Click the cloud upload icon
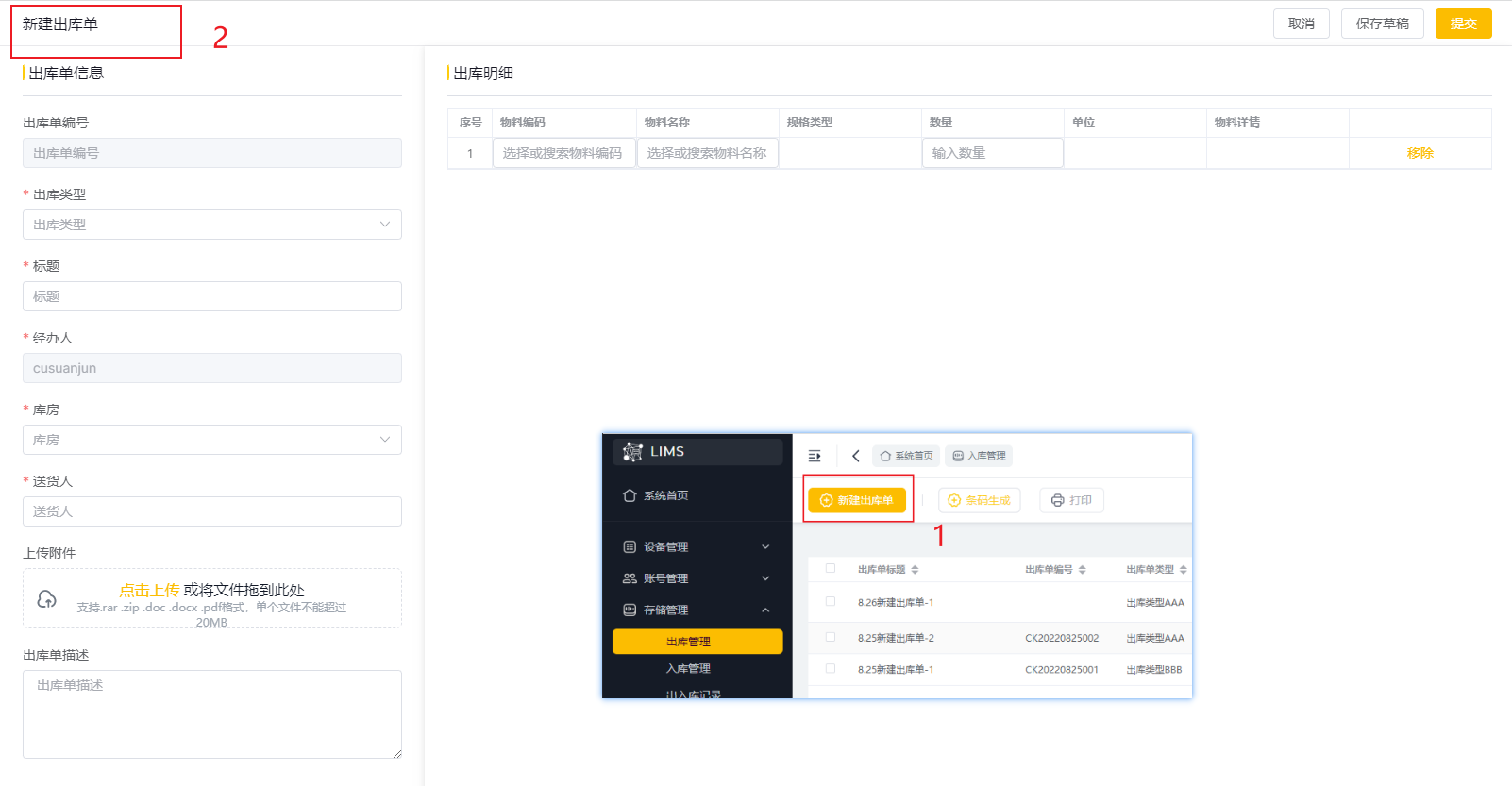1512x786 pixels. click(x=46, y=598)
